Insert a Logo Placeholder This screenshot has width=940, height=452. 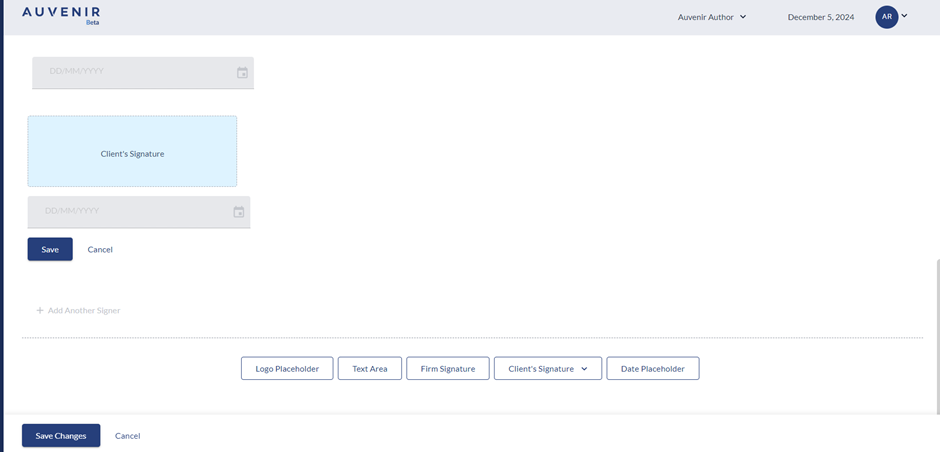click(287, 369)
